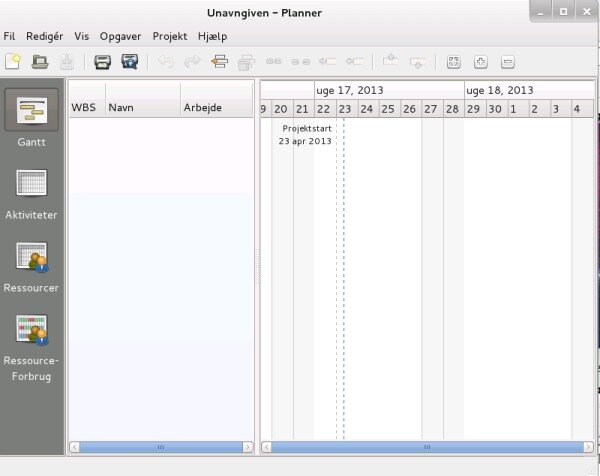This screenshot has height=476, width=600.
Task: Click the Print toolbar icon
Action: 103,62
